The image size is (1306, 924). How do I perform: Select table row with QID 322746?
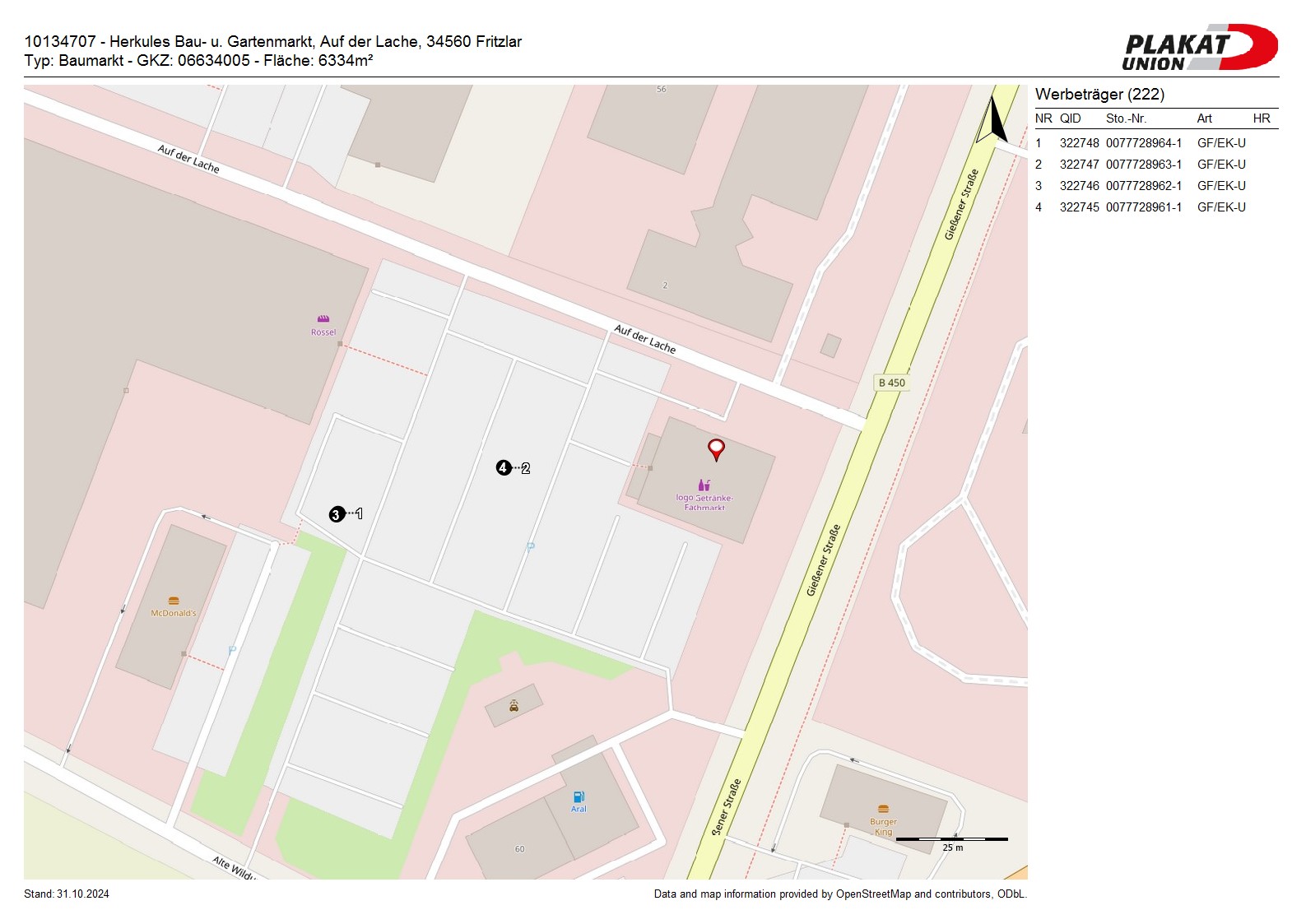point(1140,186)
